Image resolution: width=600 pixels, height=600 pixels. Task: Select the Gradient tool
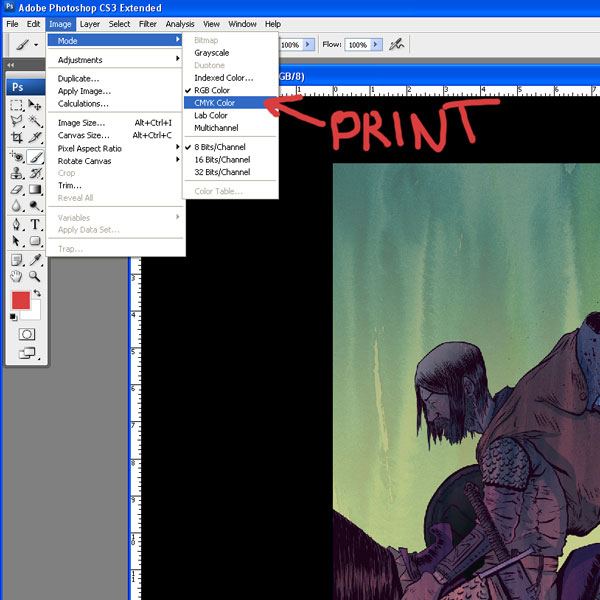tap(35, 189)
